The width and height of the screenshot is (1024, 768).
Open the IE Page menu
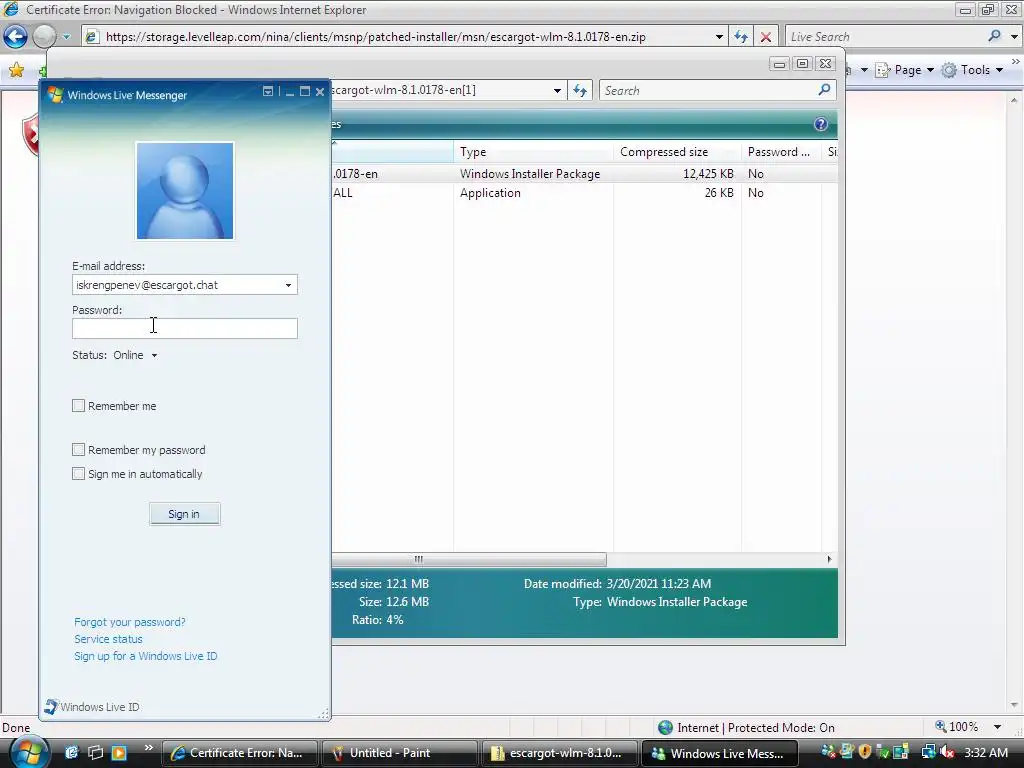904,70
